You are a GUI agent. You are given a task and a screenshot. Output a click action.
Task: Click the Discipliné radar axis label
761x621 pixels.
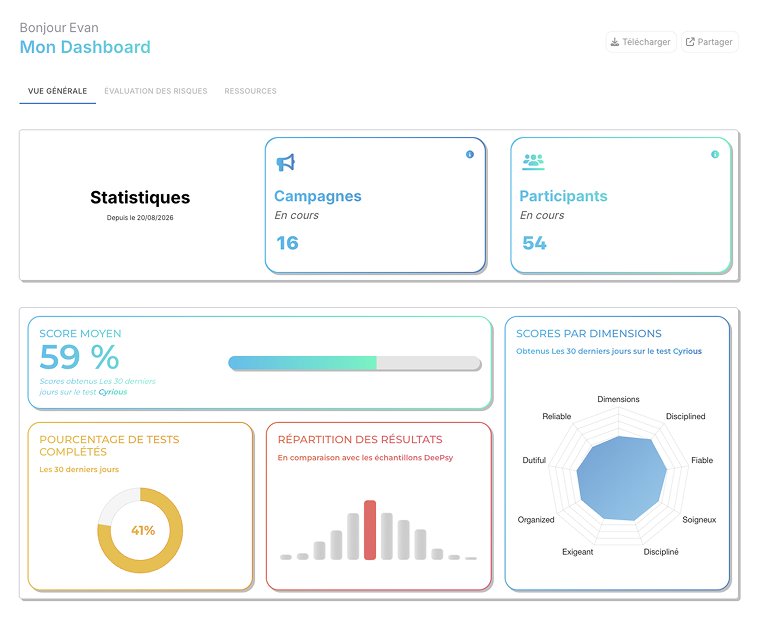[661, 552]
